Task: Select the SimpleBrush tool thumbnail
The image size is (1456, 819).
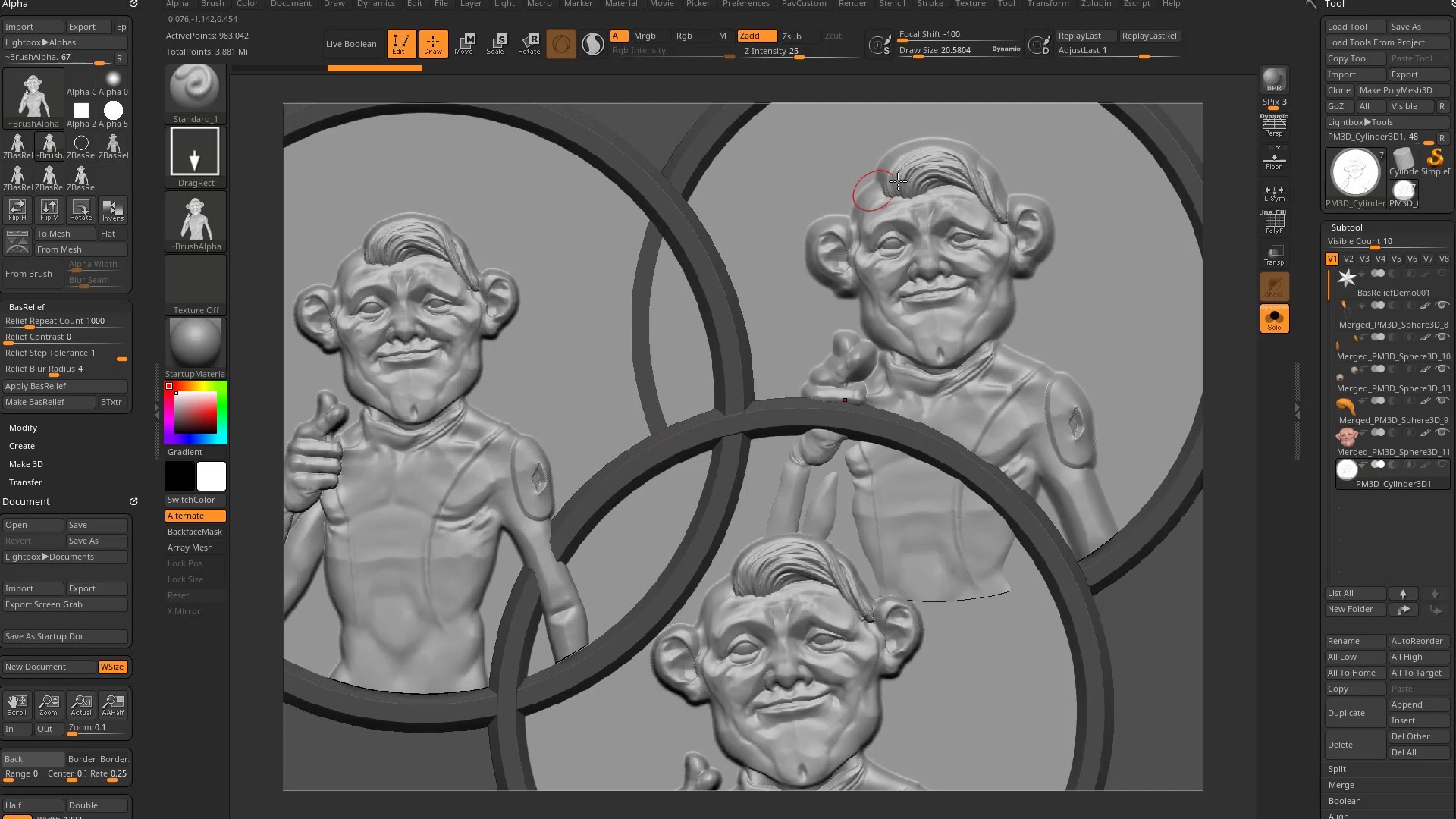Action: [1436, 162]
